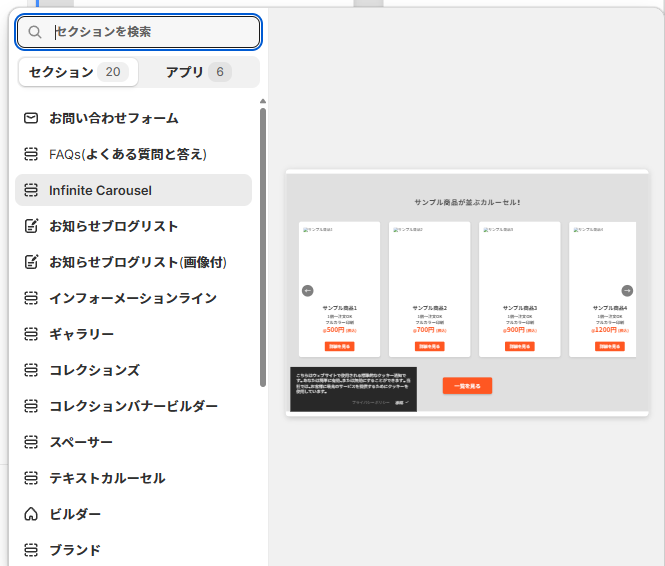Focus the セクションを検索 search field
The height and width of the screenshot is (566, 665).
(x=138, y=32)
